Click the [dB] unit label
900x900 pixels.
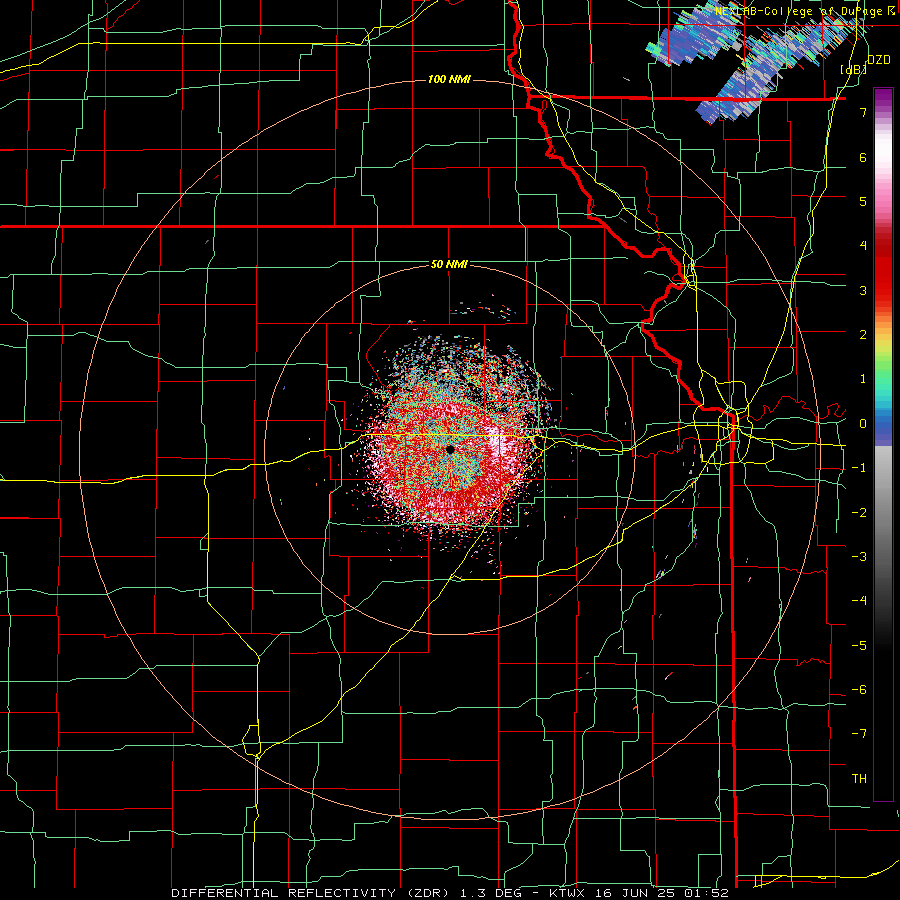click(854, 69)
